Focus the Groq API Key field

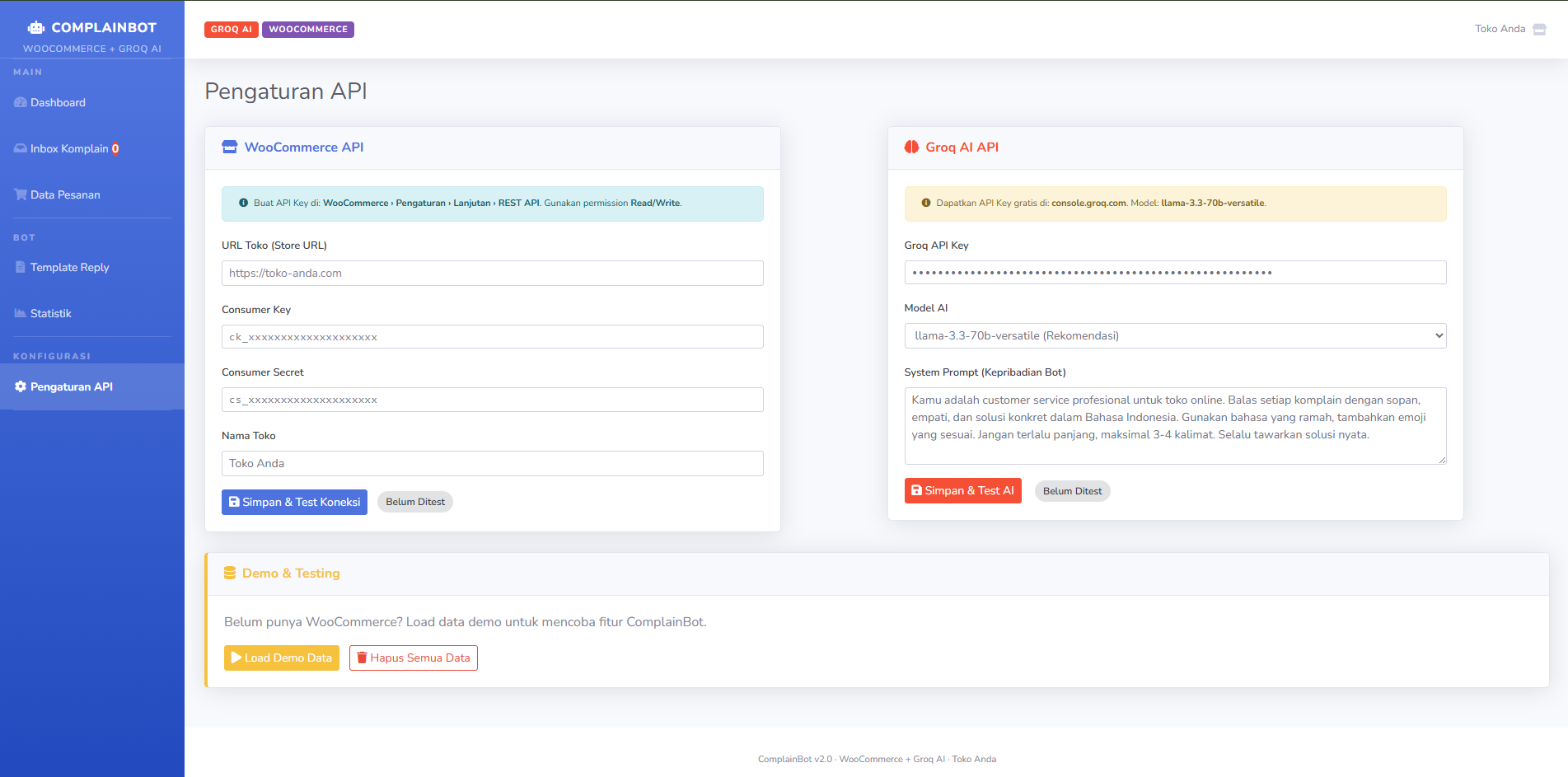[1175, 272]
